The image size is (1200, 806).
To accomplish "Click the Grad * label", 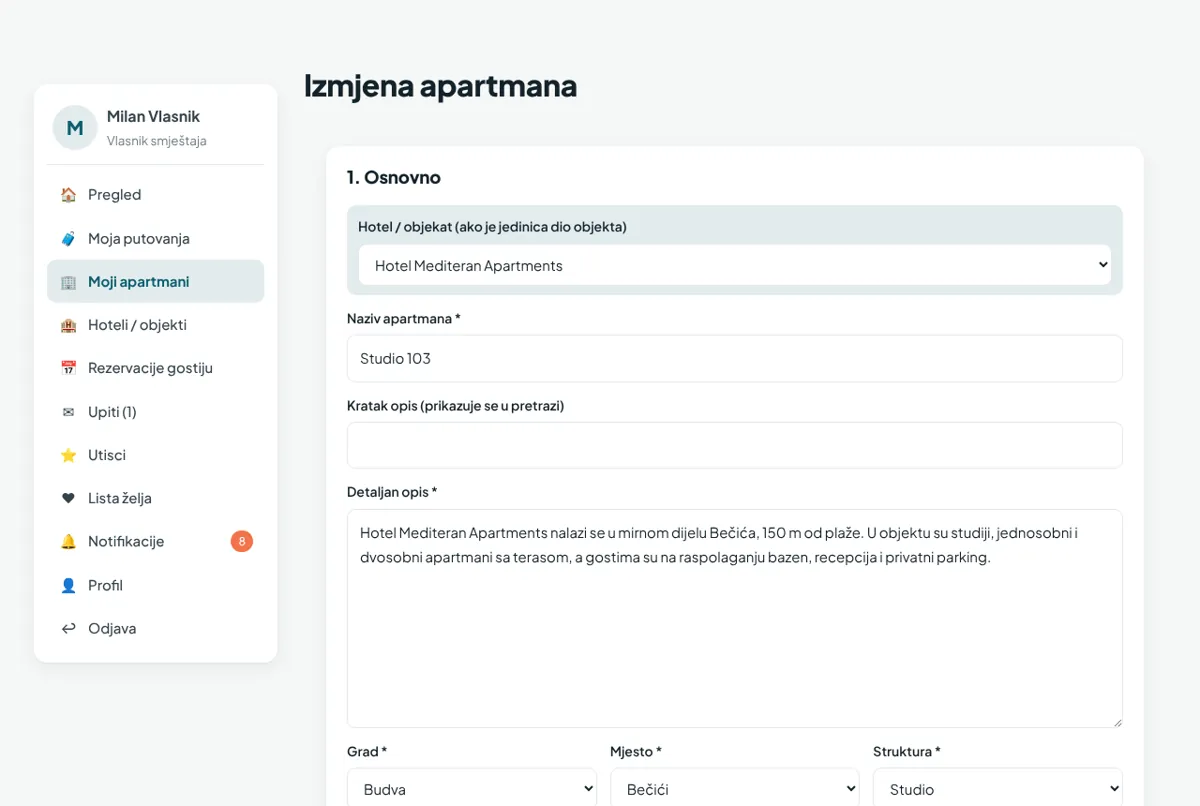I will [367, 751].
